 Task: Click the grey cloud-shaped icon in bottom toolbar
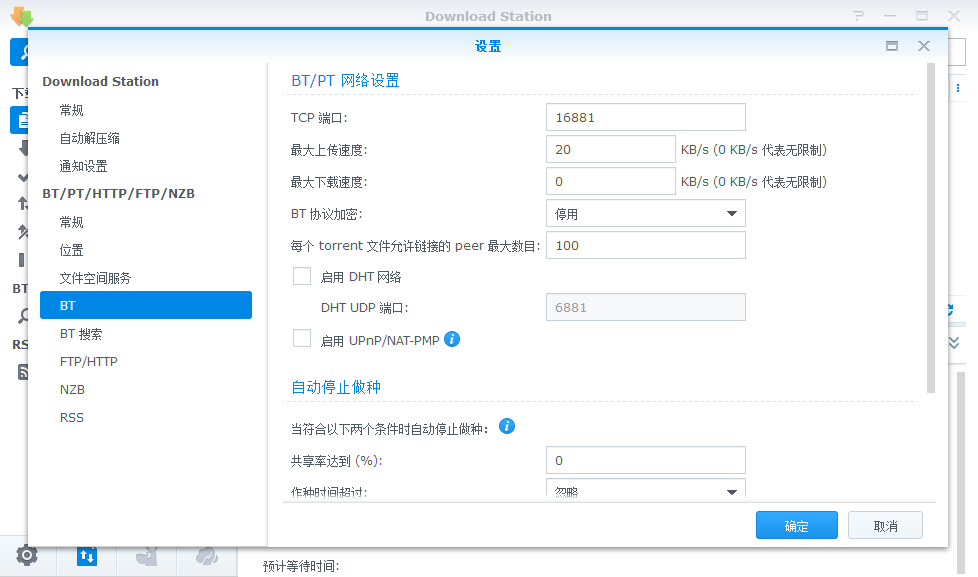[206, 555]
